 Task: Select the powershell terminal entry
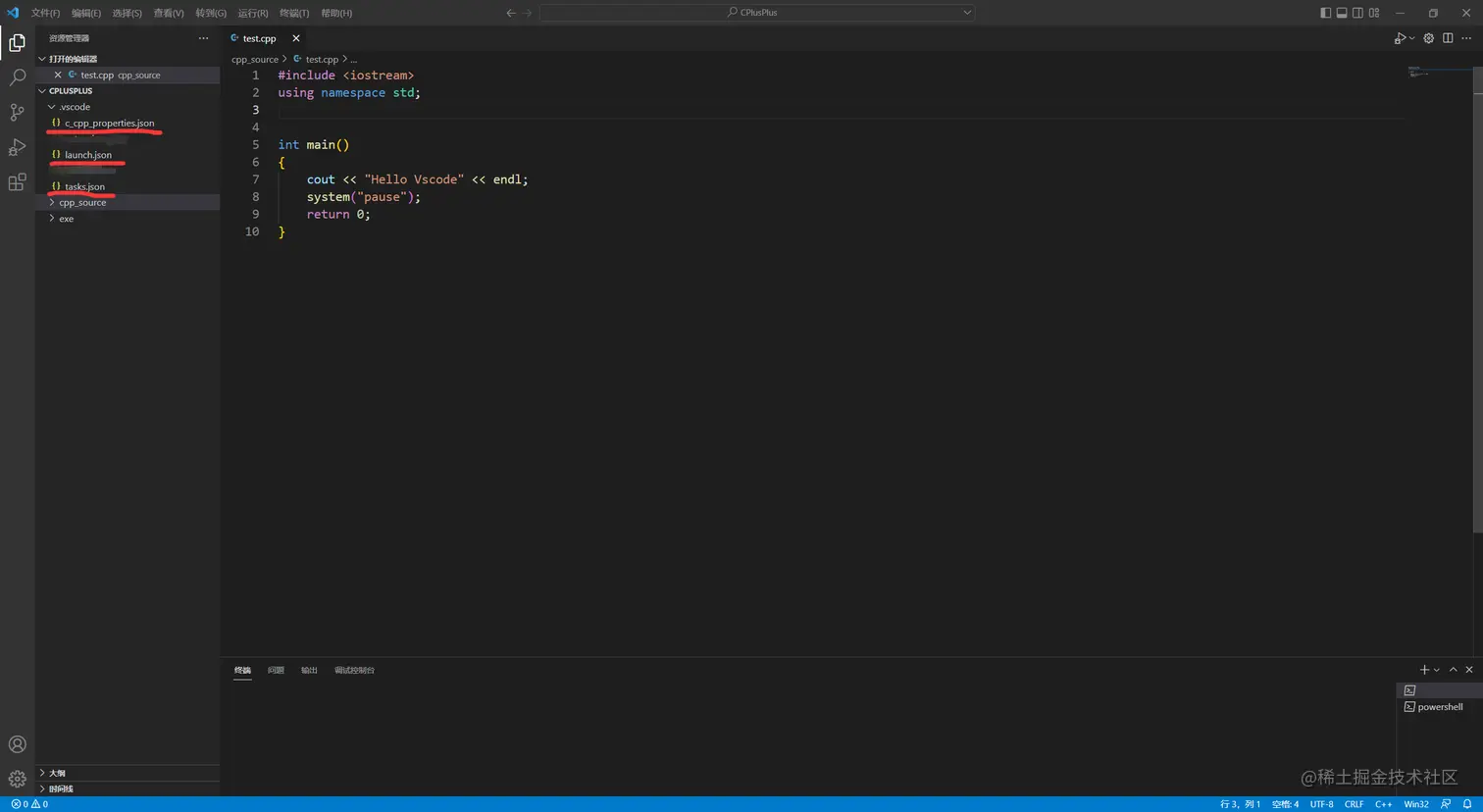[1439, 707]
